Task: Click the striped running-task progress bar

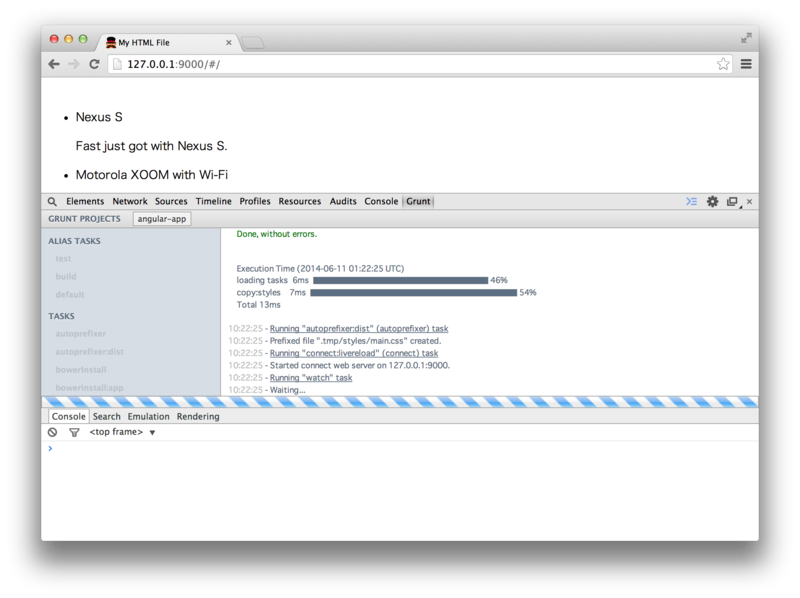Action: tap(400, 402)
